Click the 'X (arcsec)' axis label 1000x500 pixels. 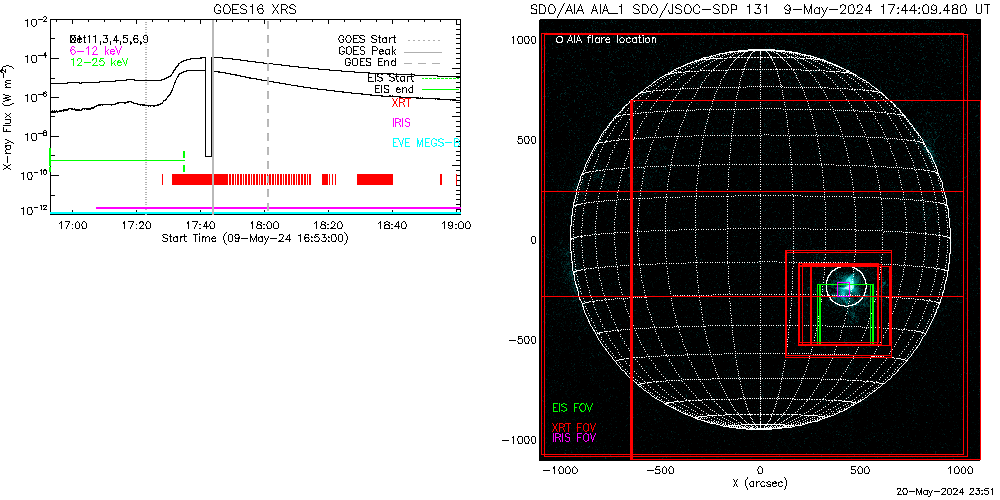tap(760, 483)
